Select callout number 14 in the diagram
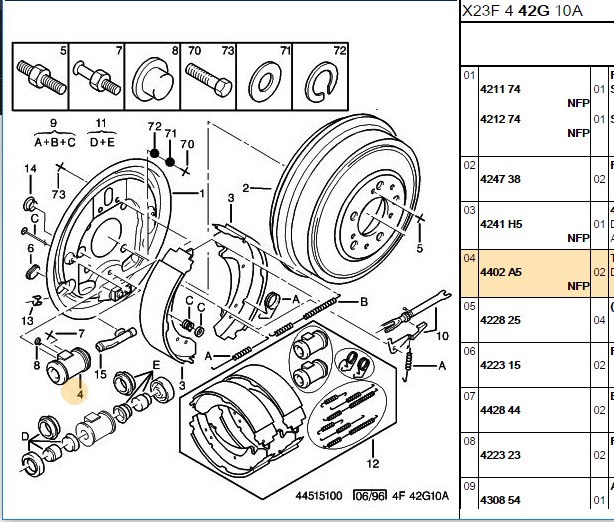Image resolution: width=614 pixels, height=522 pixels. pyautogui.click(x=30, y=169)
